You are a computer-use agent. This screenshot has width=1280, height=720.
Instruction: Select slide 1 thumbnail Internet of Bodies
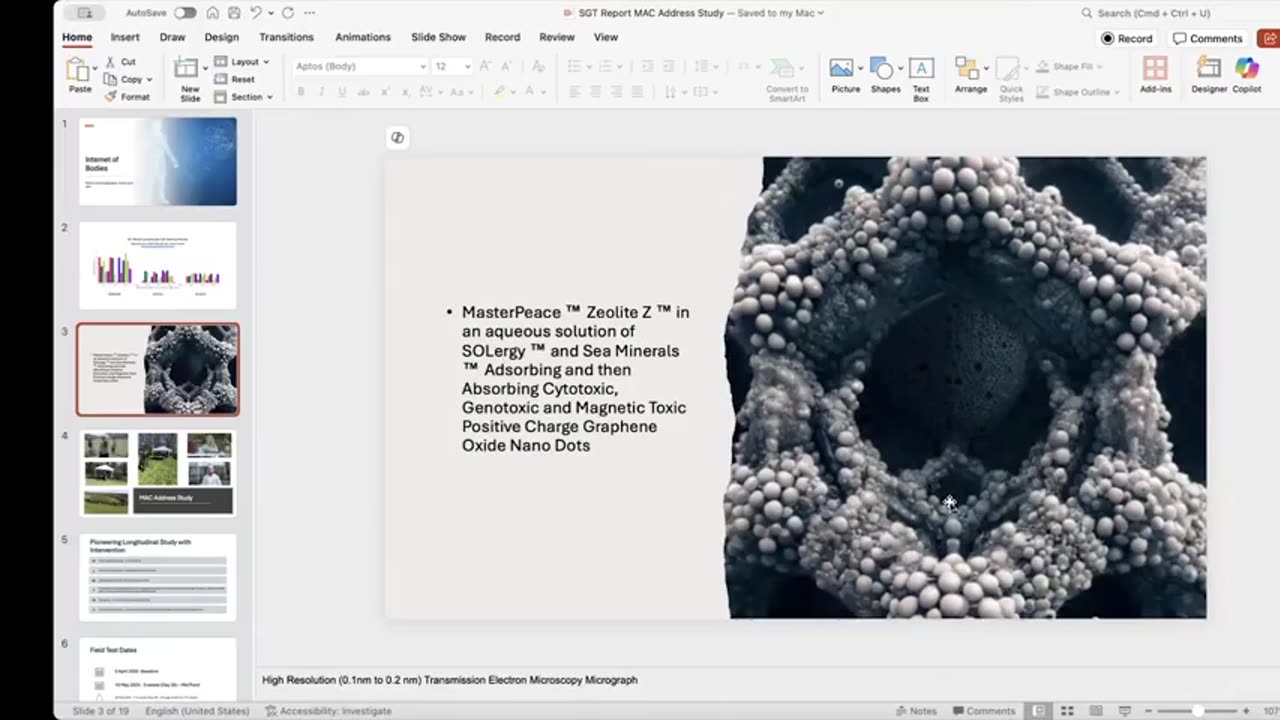[x=158, y=161]
